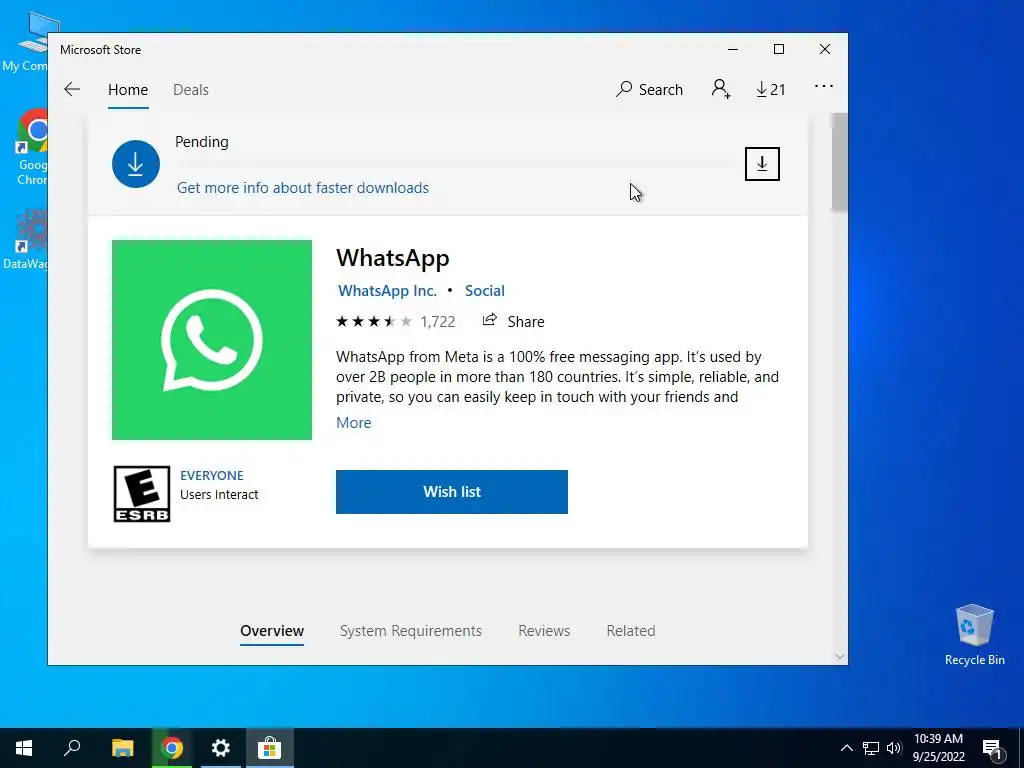Image resolution: width=1024 pixels, height=768 pixels.
Task: Click the Pending download progress bar
Action: (455, 163)
